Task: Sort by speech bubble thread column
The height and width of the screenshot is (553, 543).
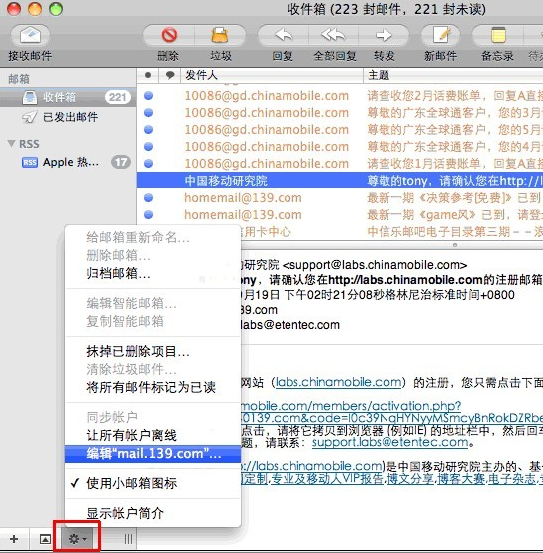Action: [170, 75]
